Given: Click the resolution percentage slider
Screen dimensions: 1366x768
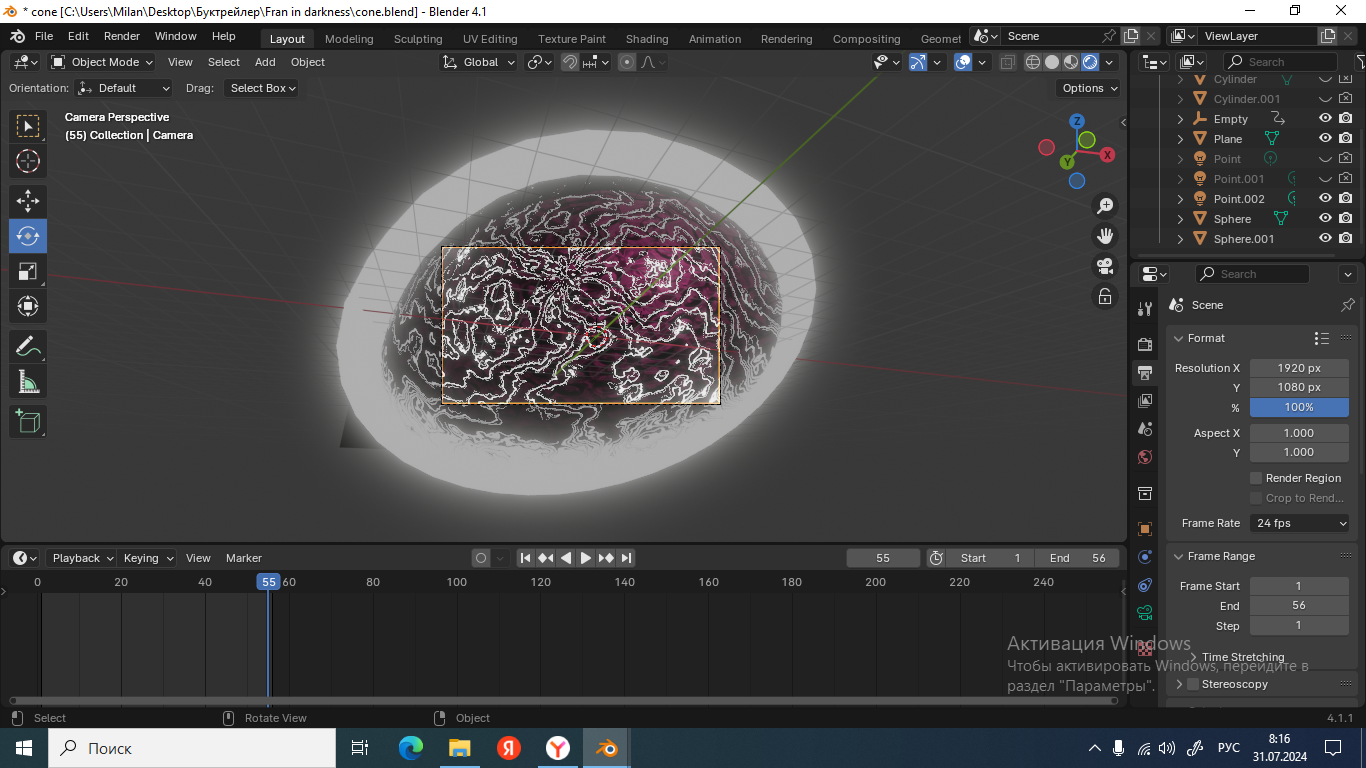Looking at the screenshot, I should tap(1299, 407).
